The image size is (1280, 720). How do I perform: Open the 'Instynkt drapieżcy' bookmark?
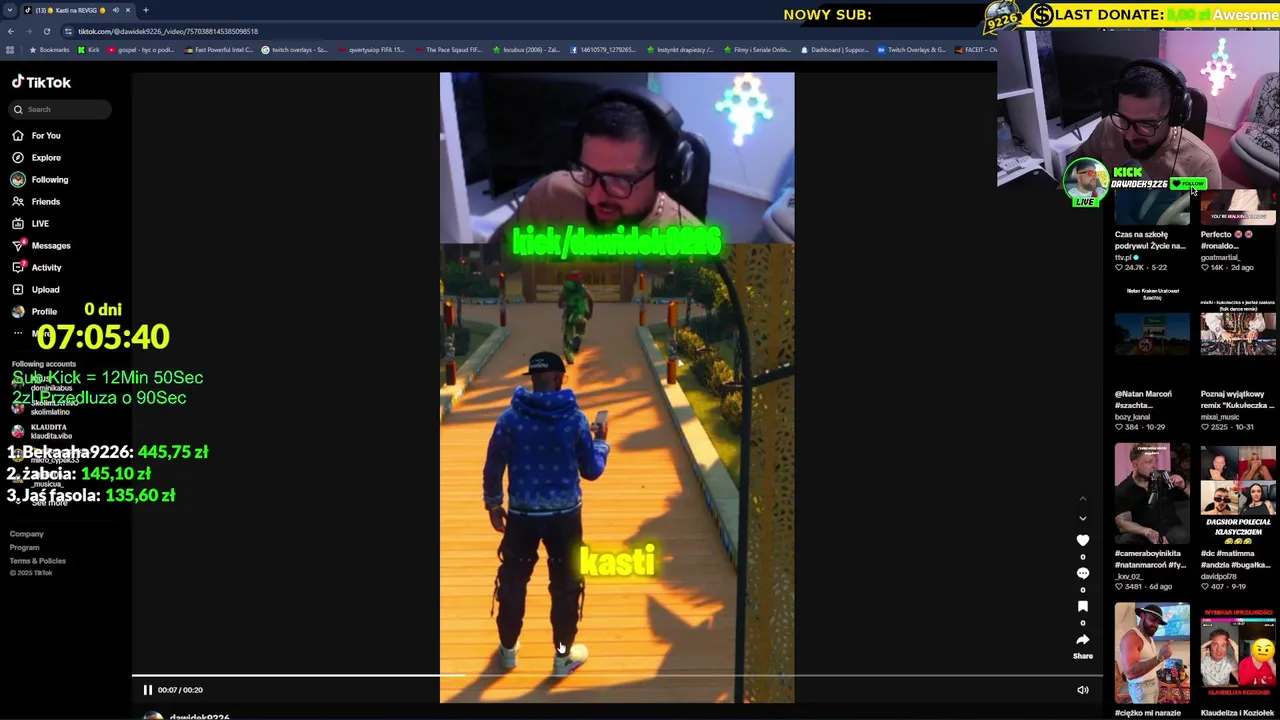679,49
